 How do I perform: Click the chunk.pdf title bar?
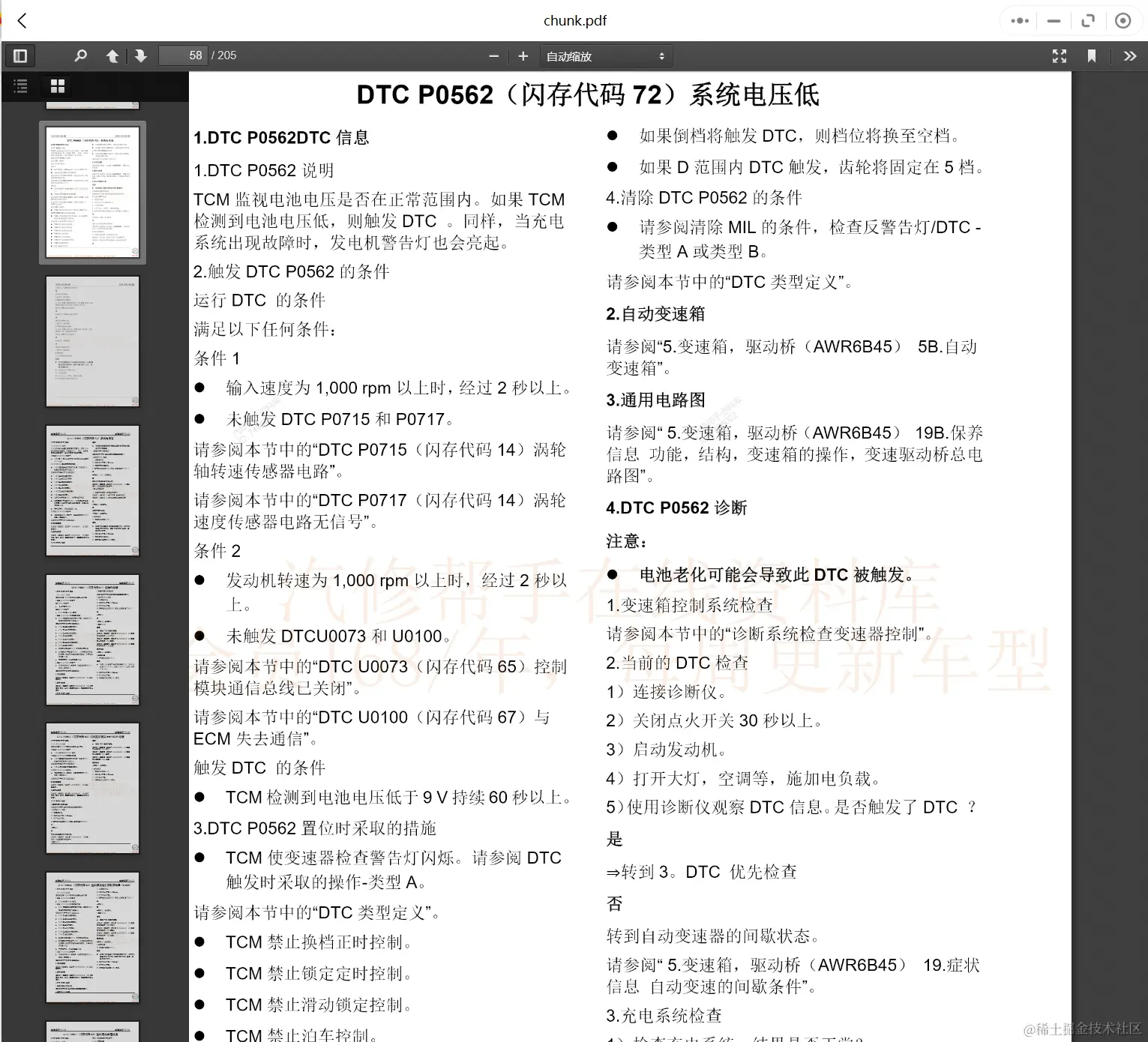coord(574,20)
